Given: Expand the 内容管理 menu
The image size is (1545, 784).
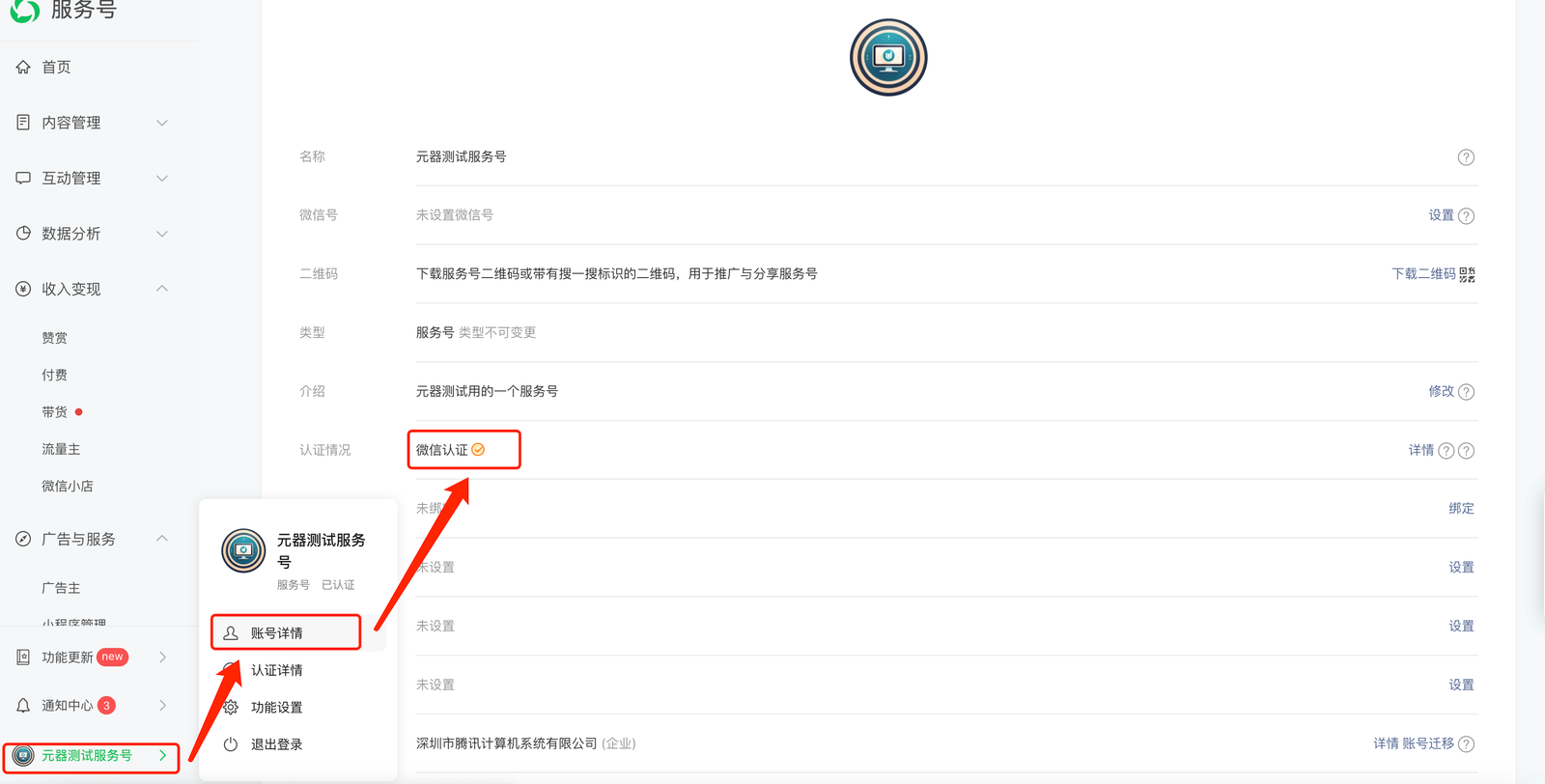Looking at the screenshot, I should [92, 123].
